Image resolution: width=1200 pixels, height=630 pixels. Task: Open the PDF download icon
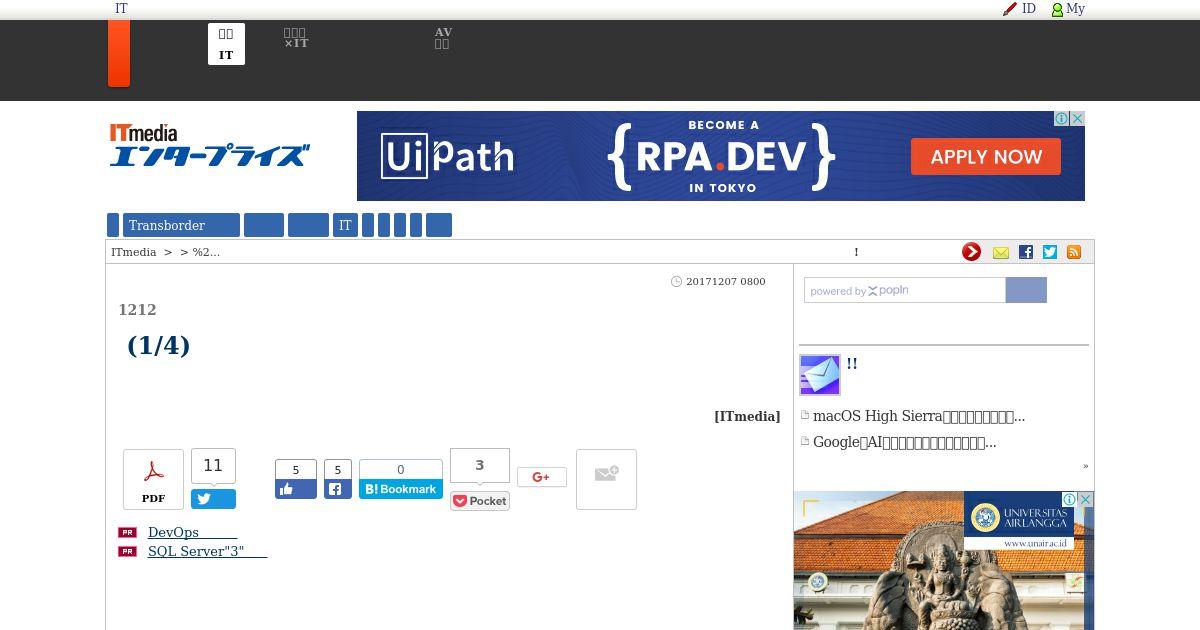(x=153, y=479)
